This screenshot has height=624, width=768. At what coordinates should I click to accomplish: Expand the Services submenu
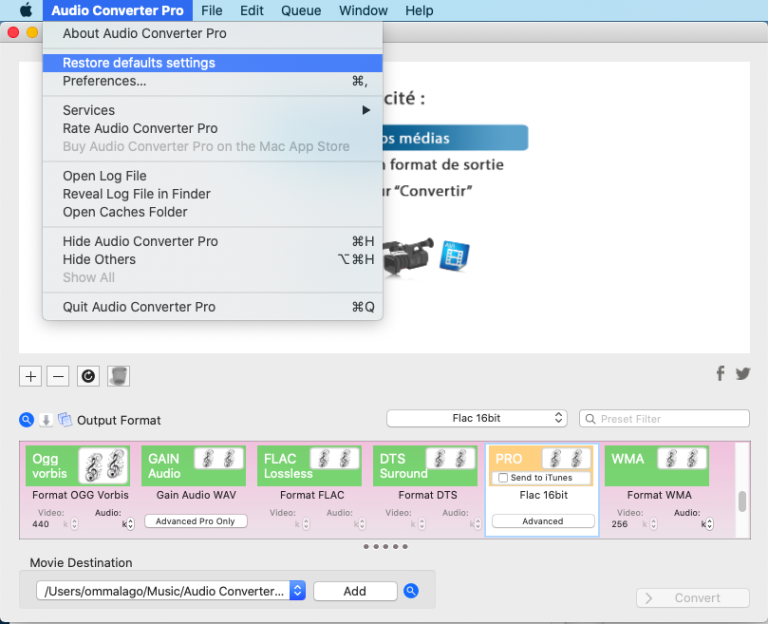(x=213, y=110)
